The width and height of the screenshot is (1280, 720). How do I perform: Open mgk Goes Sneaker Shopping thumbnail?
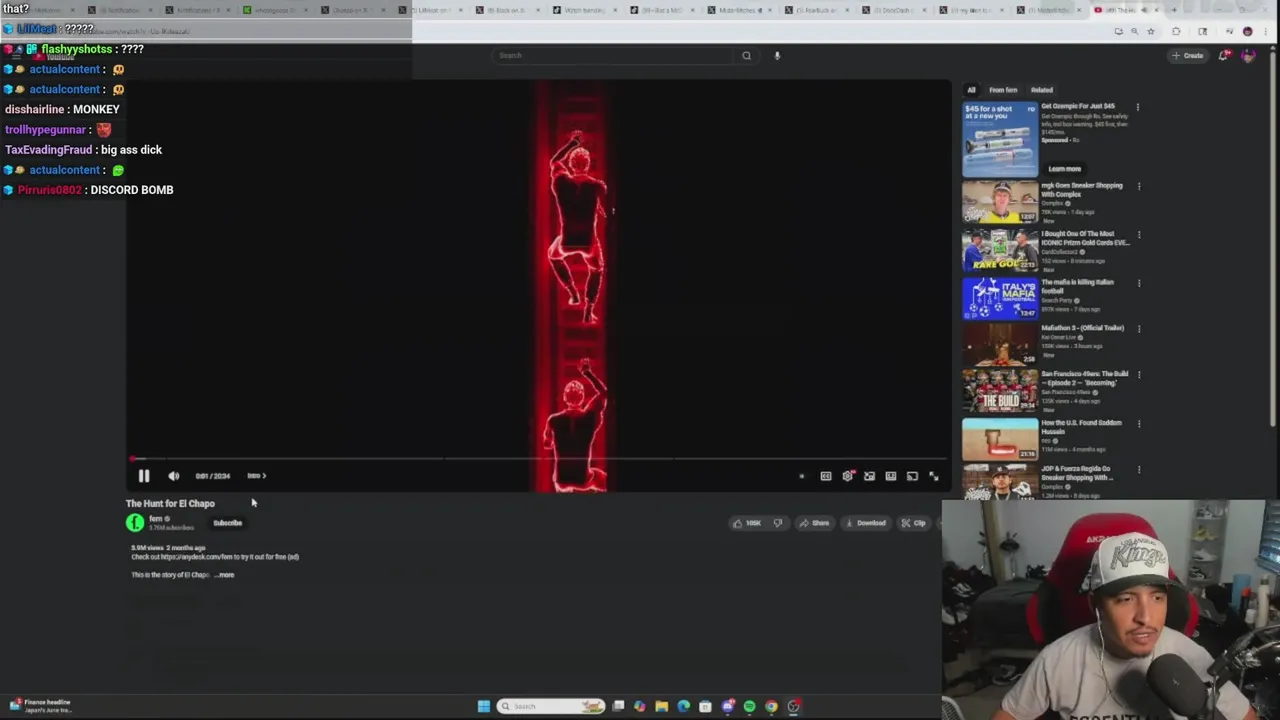[1000, 203]
